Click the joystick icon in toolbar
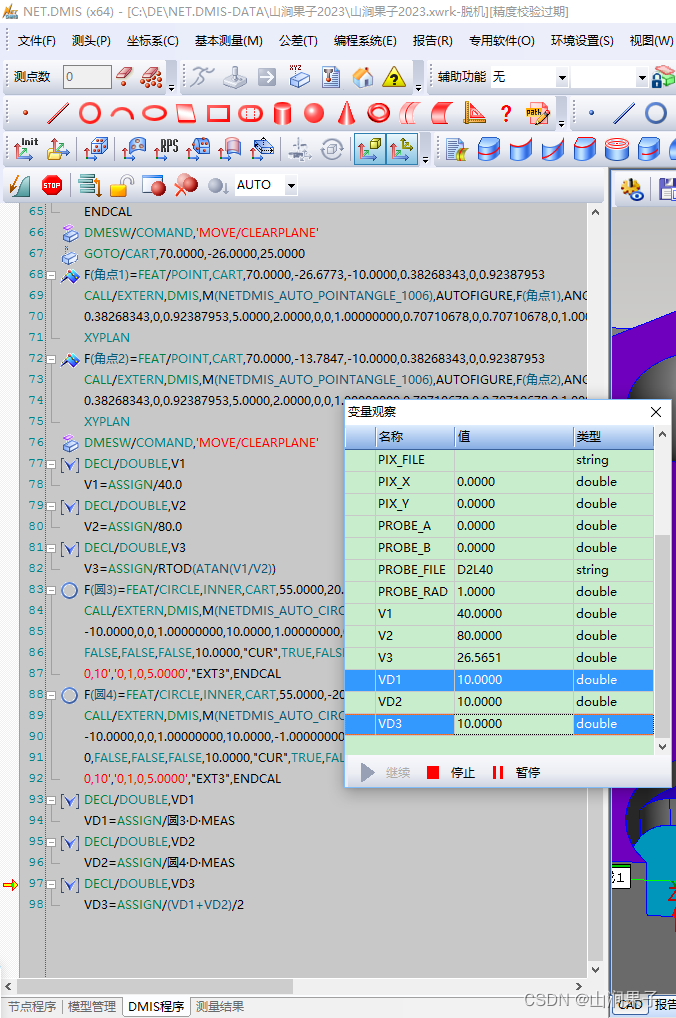 pyautogui.click(x=234, y=77)
